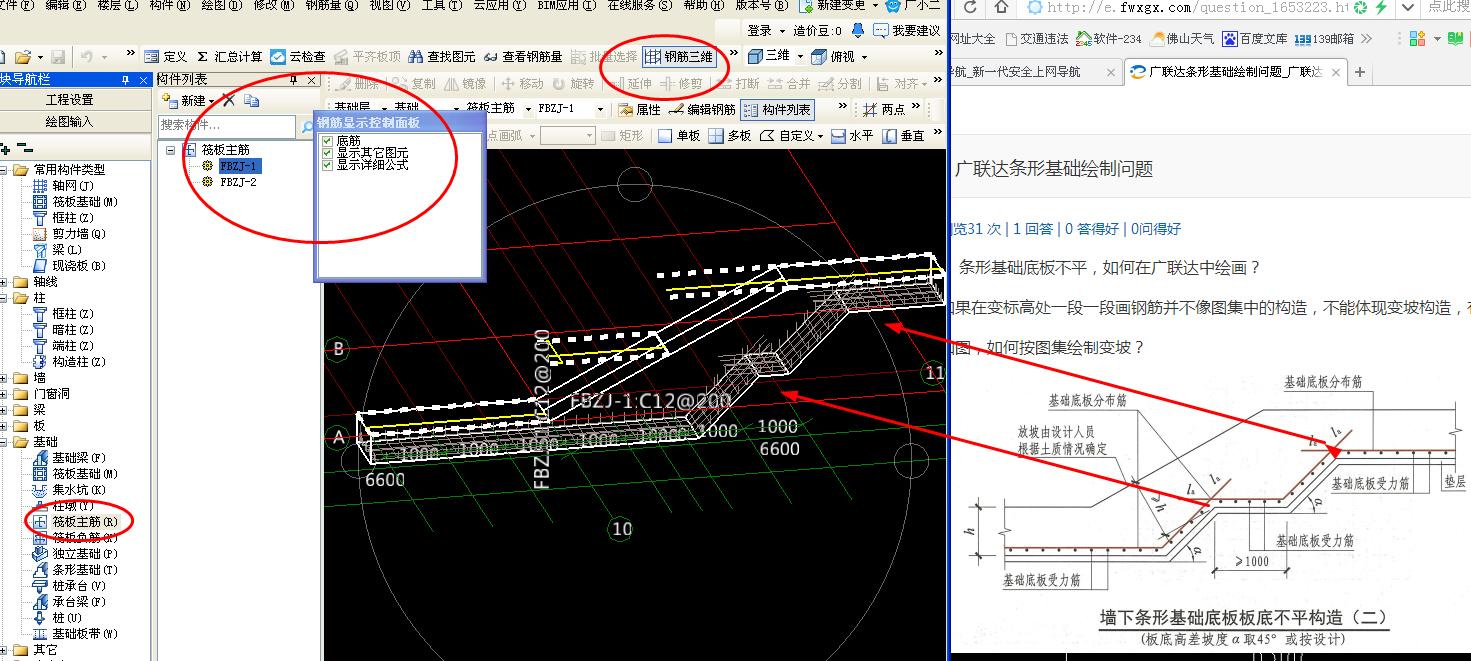Open 云检查 cloud check tool

click(x=297, y=56)
